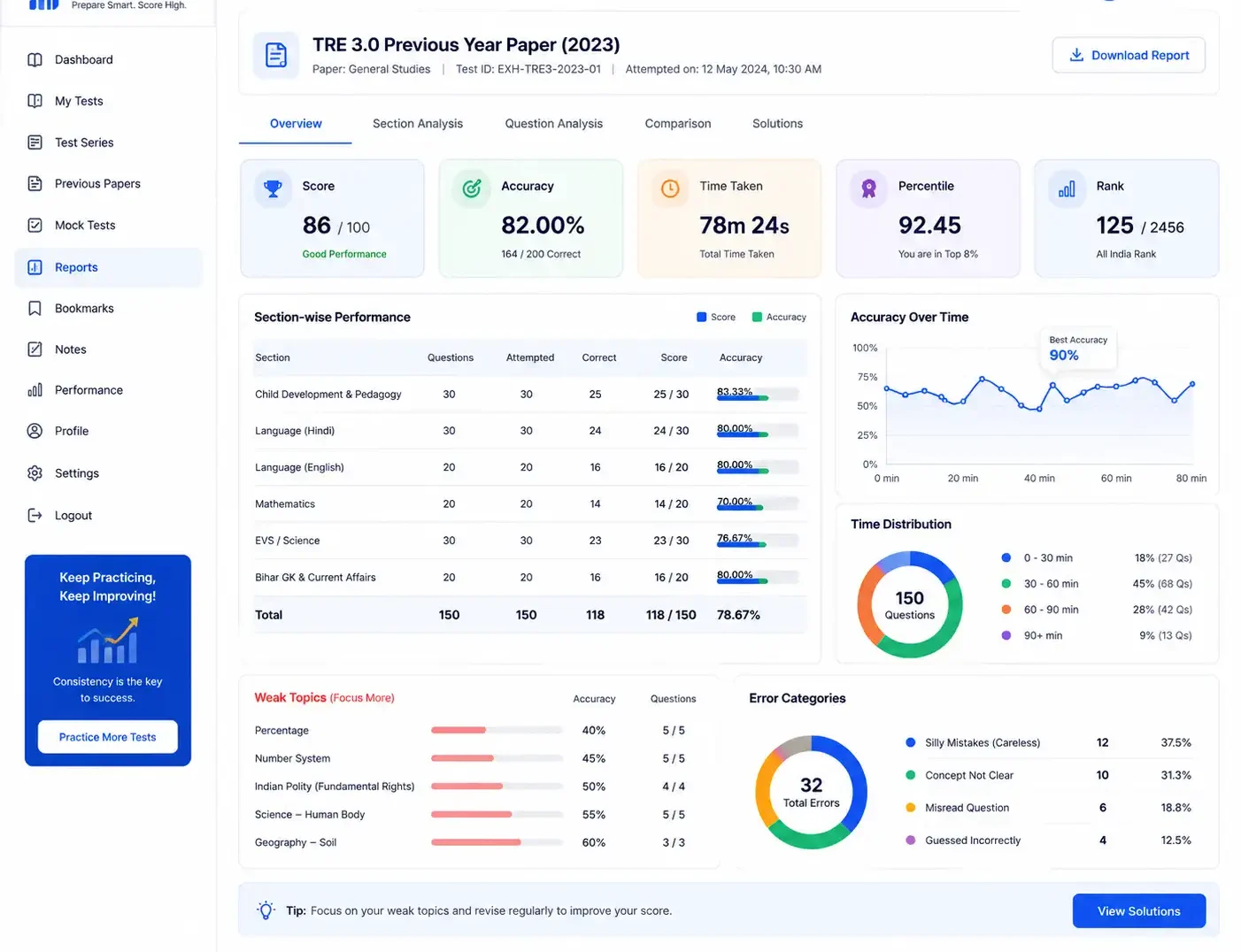The width and height of the screenshot is (1241, 952).
Task: Click the Previous Papers document icon
Action: (35, 183)
